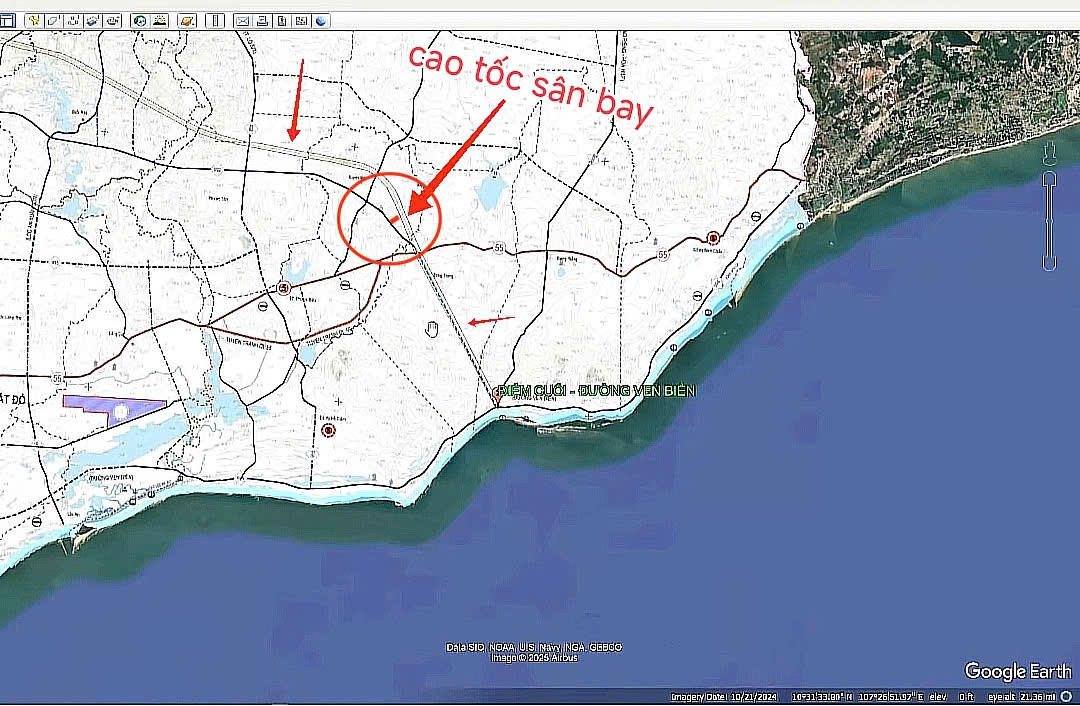Screen dimensions: 1080x706
Task: Select the Add Polygon tool
Action: pyautogui.click(x=53, y=21)
